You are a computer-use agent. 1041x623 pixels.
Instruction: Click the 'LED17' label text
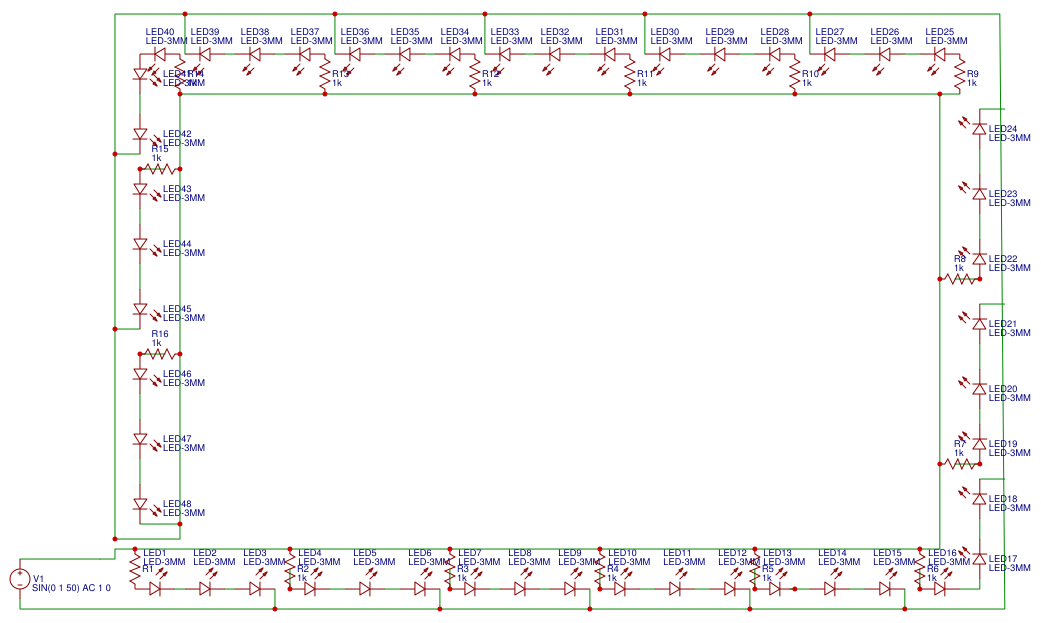tap(1002, 559)
